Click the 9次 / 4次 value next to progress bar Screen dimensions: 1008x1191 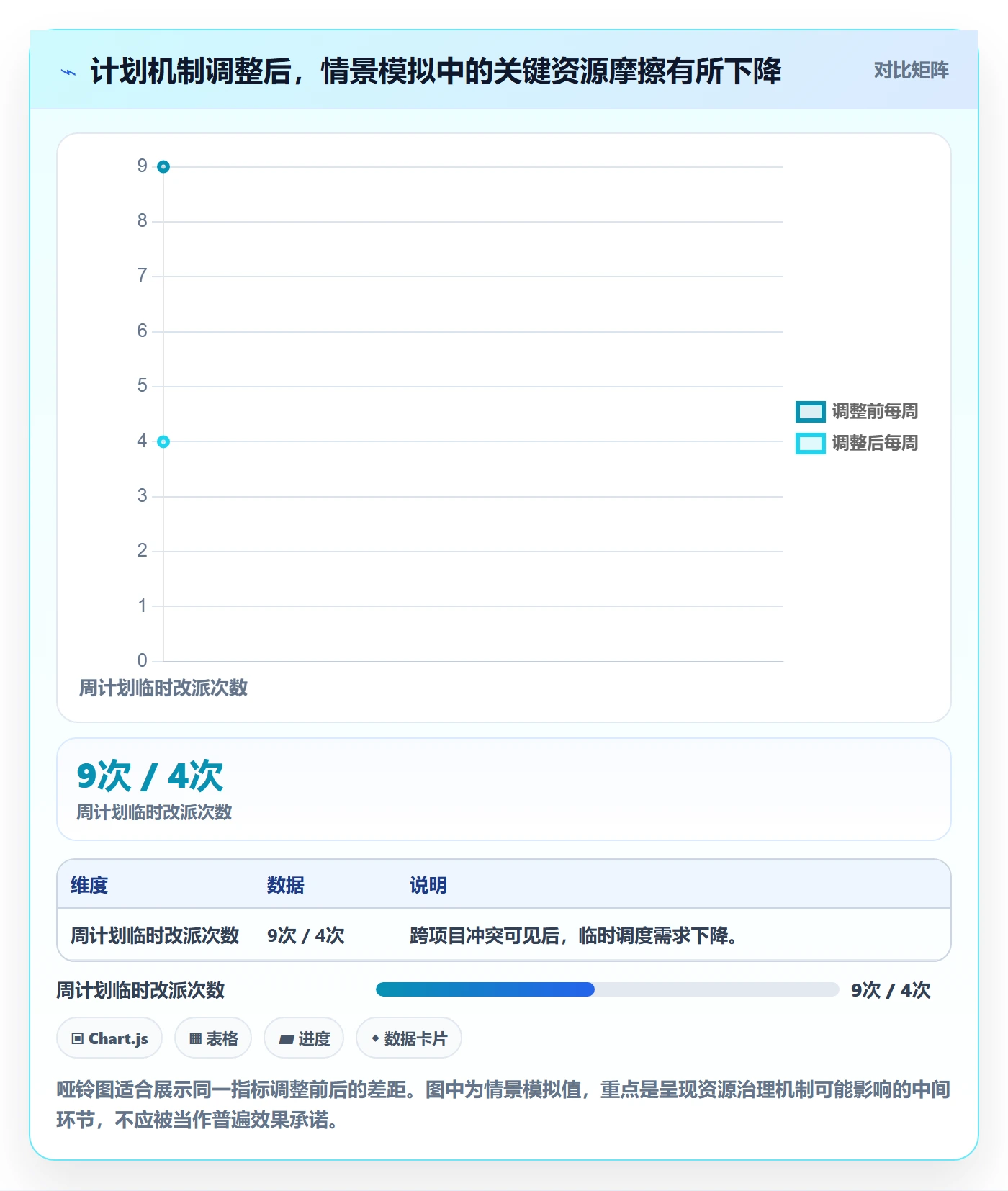(891, 990)
